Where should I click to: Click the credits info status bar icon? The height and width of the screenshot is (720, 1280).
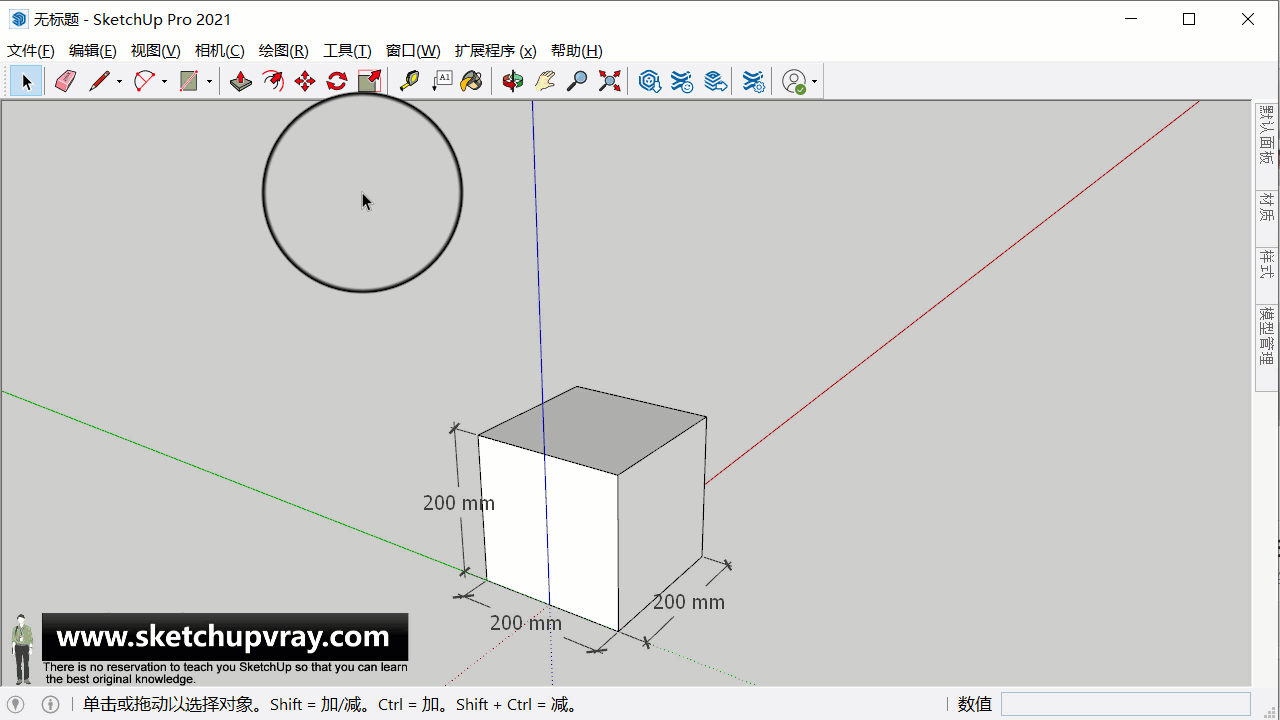50,704
